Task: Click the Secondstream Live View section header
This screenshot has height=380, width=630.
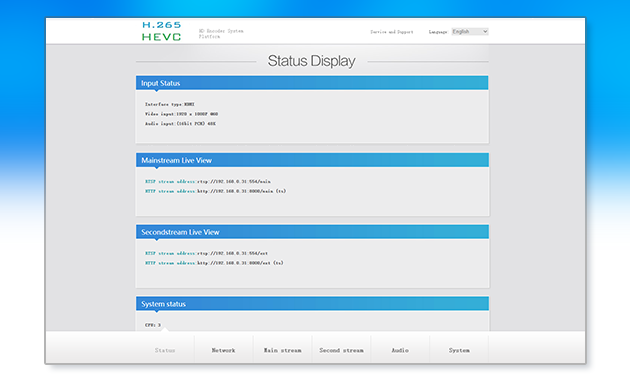Action: 312,232
